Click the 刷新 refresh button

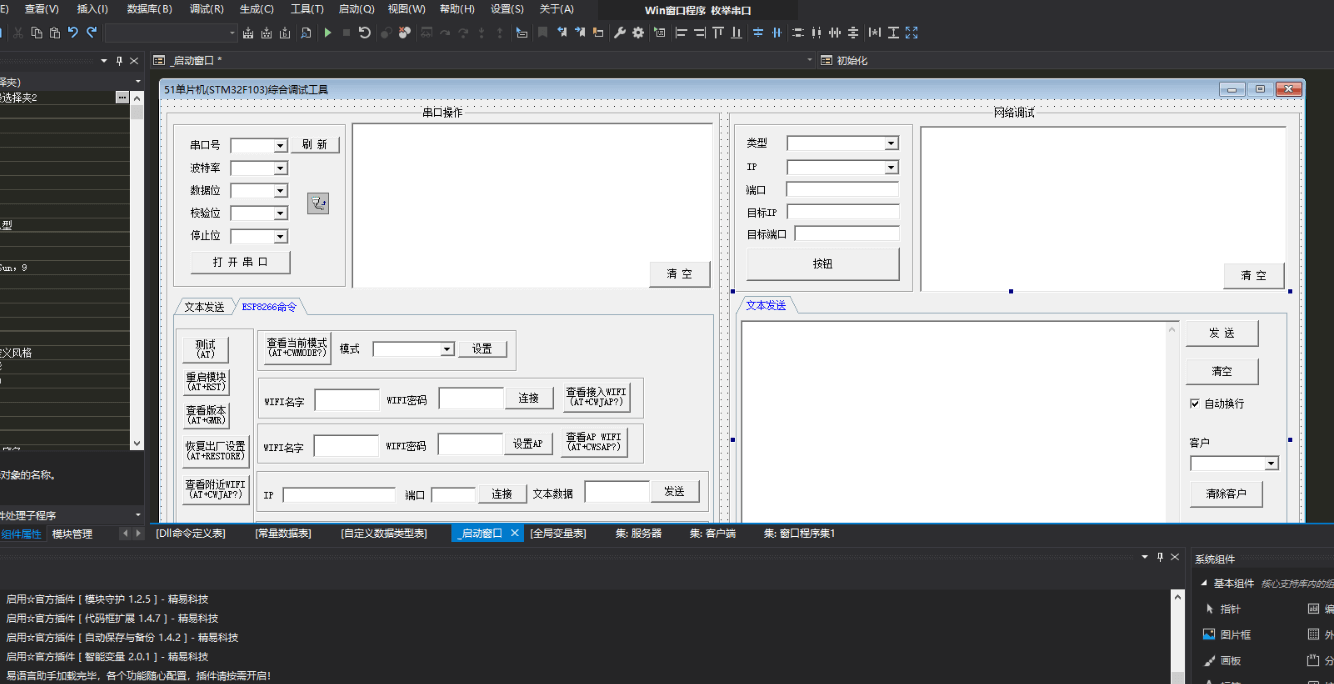click(x=316, y=143)
